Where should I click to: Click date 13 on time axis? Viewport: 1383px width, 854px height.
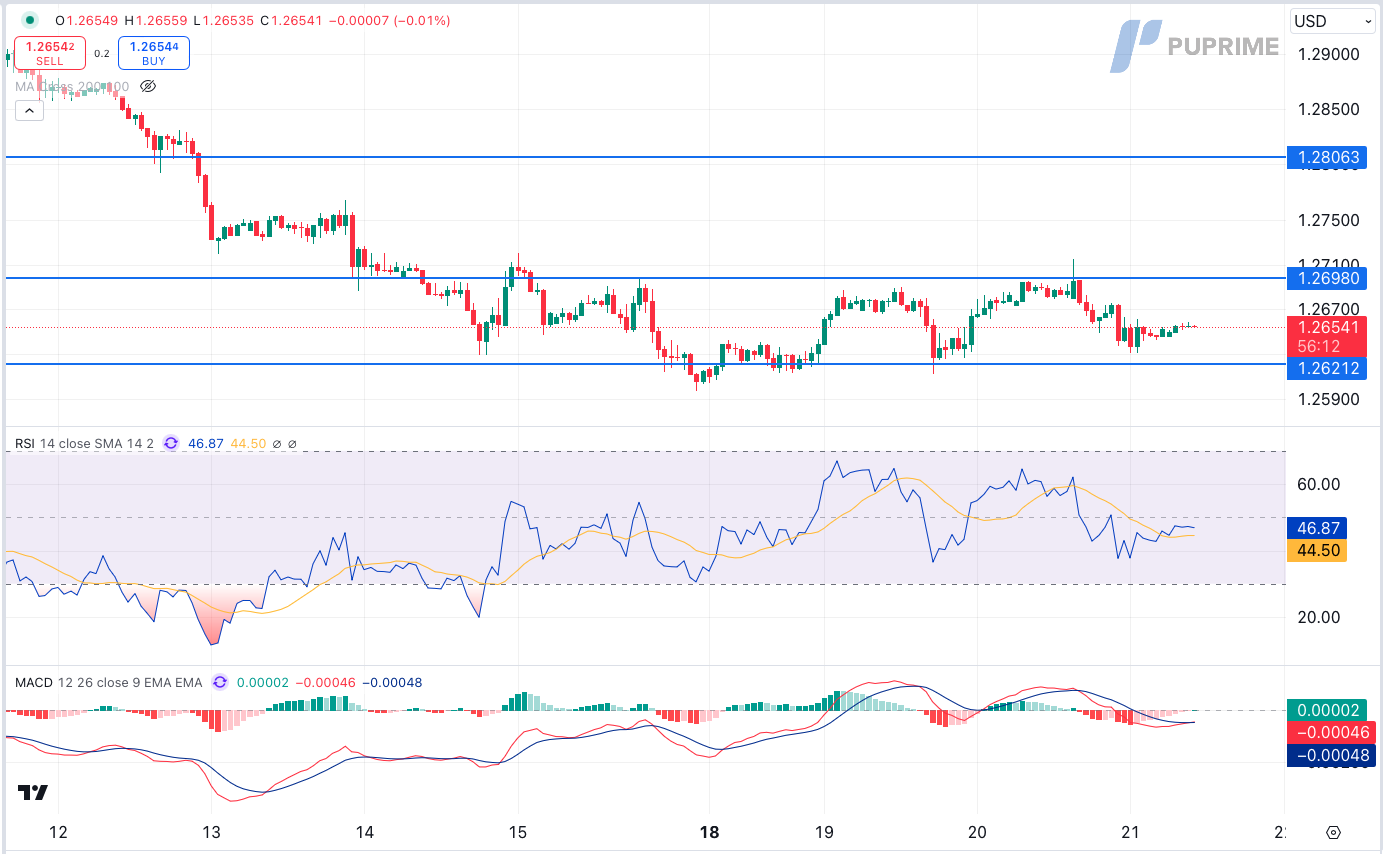click(x=211, y=832)
